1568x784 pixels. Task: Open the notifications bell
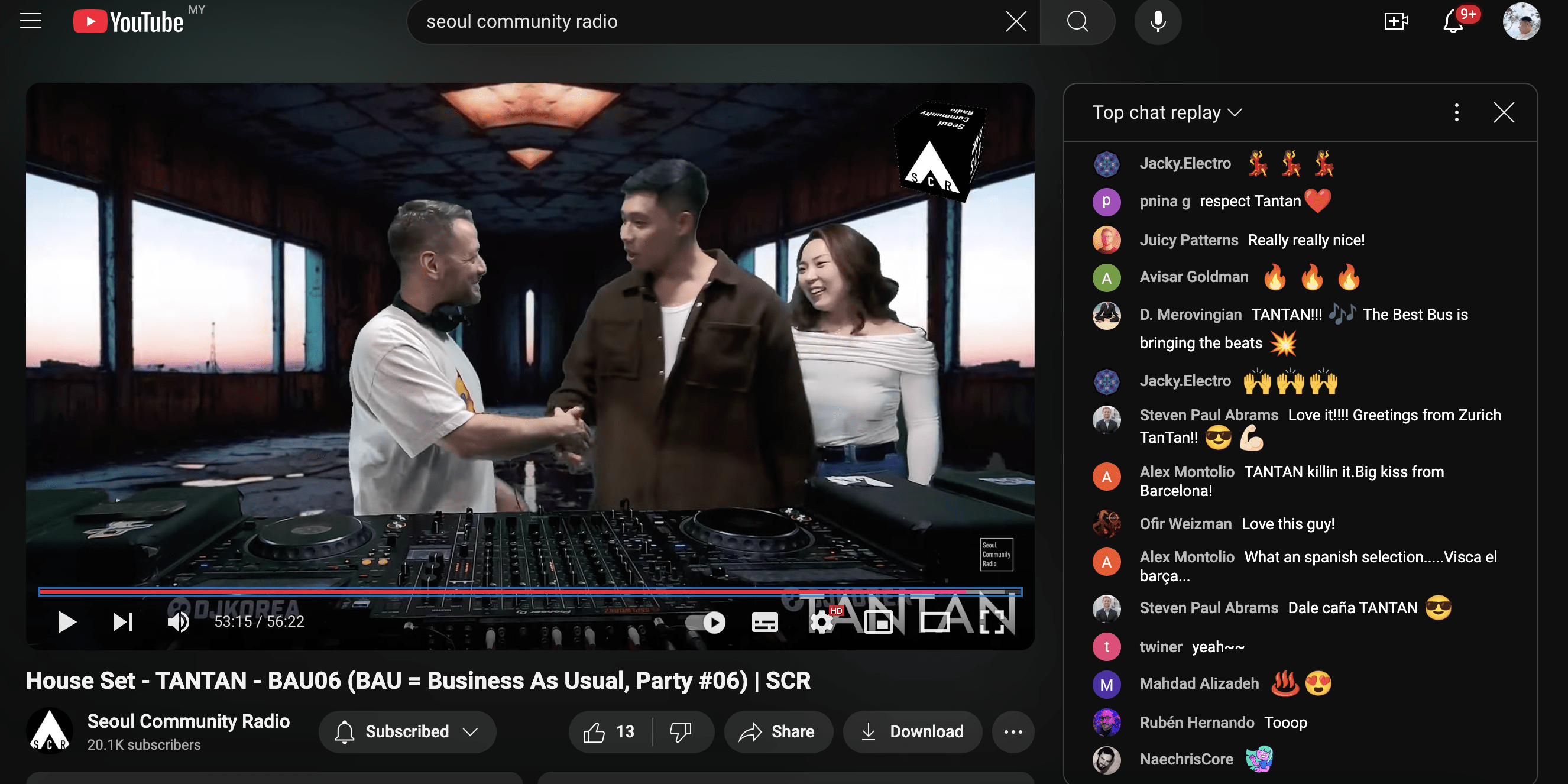pos(1453,21)
